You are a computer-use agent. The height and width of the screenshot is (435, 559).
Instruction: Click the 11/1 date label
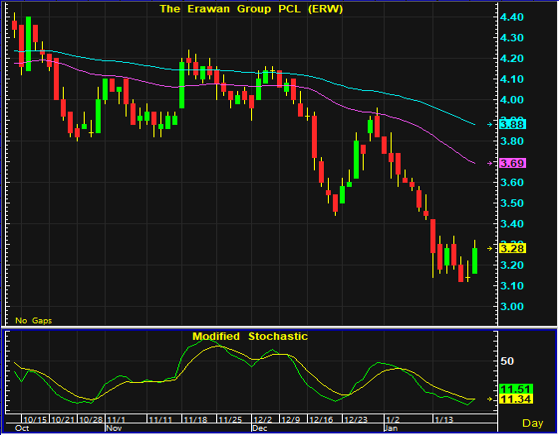click(x=117, y=419)
